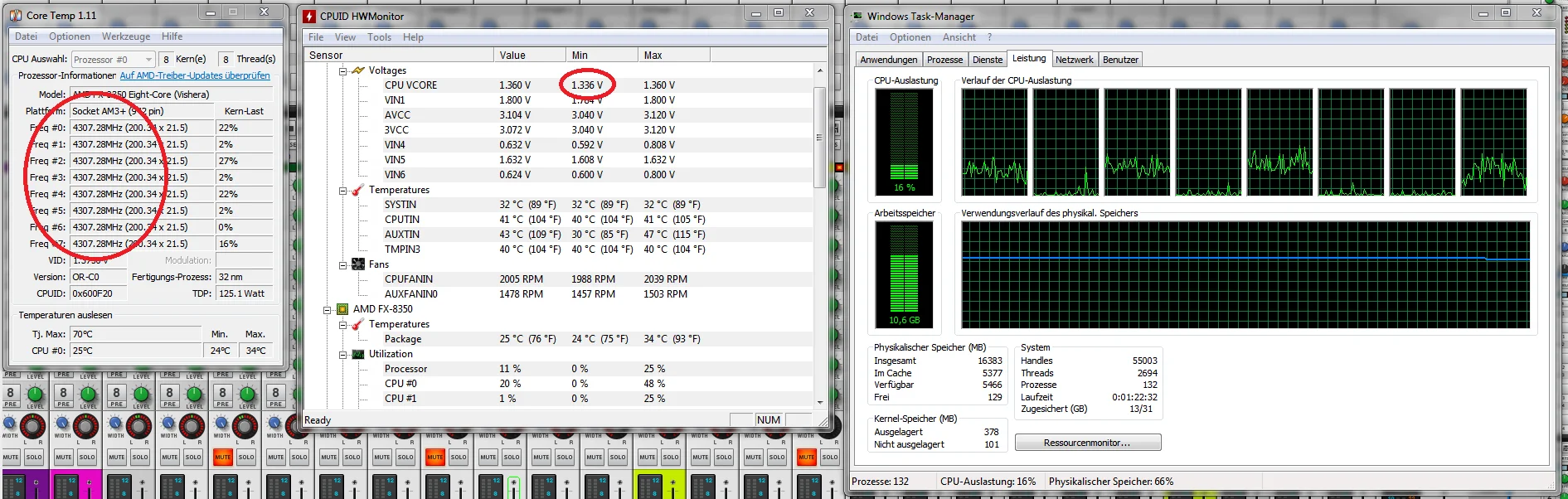Switch to the Benutzer tab in Task-Manager

point(1120,60)
